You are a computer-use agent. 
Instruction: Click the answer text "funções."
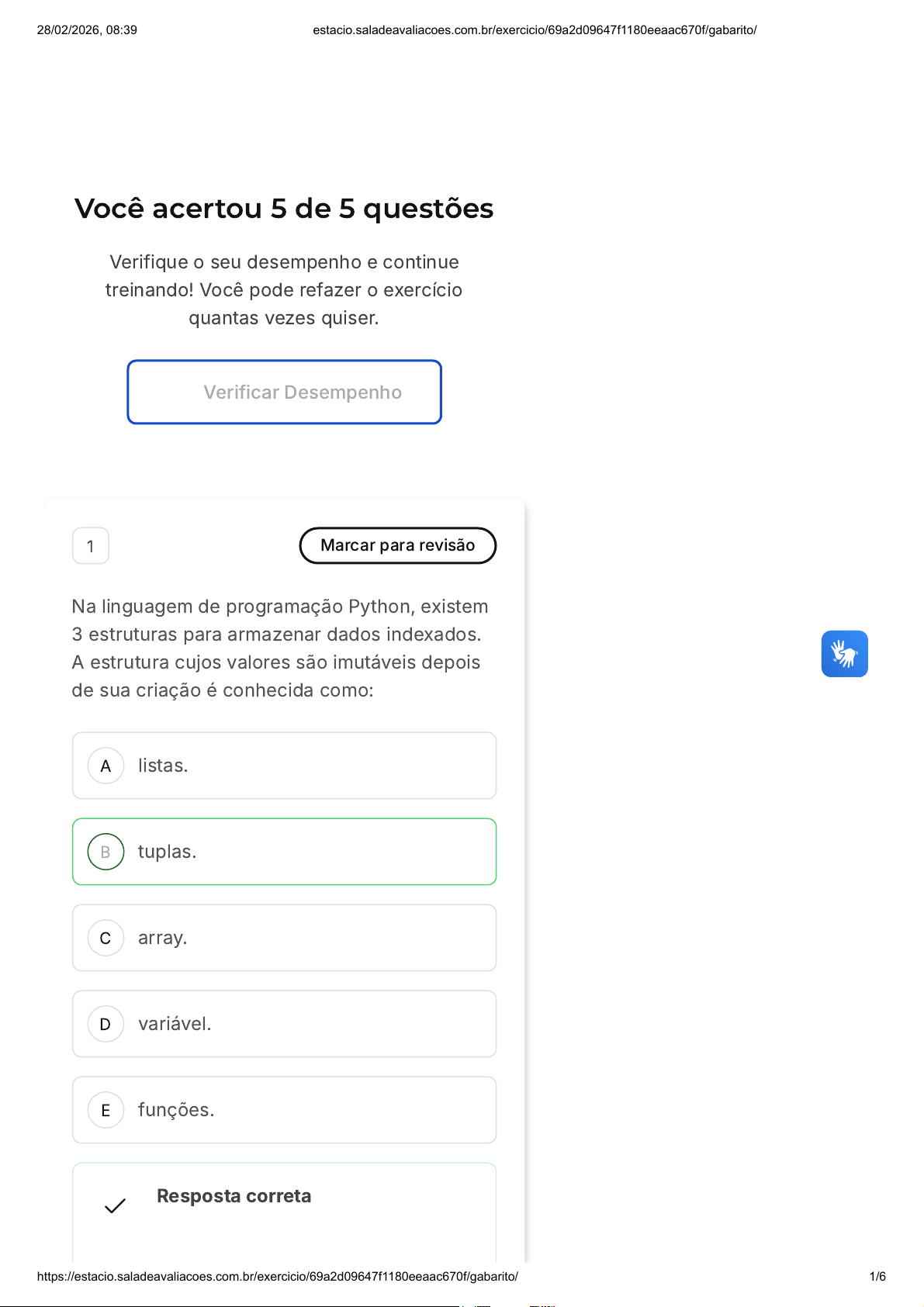point(176,1110)
